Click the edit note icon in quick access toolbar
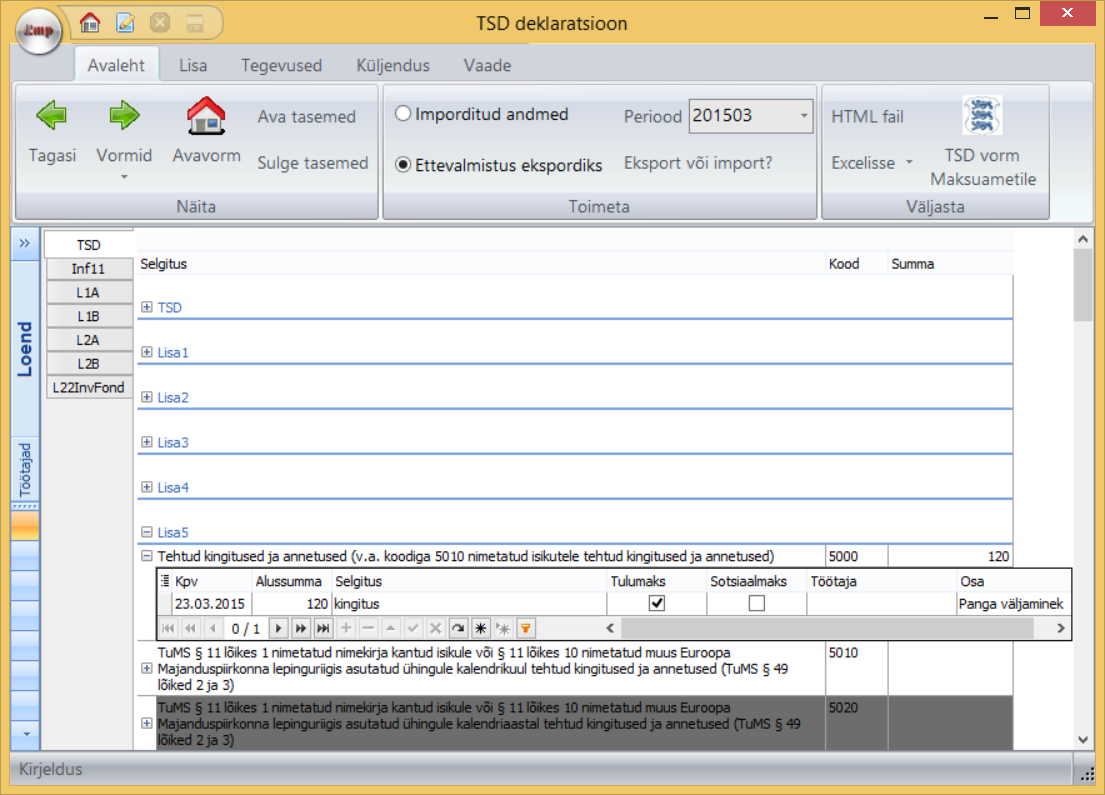 click(125, 22)
